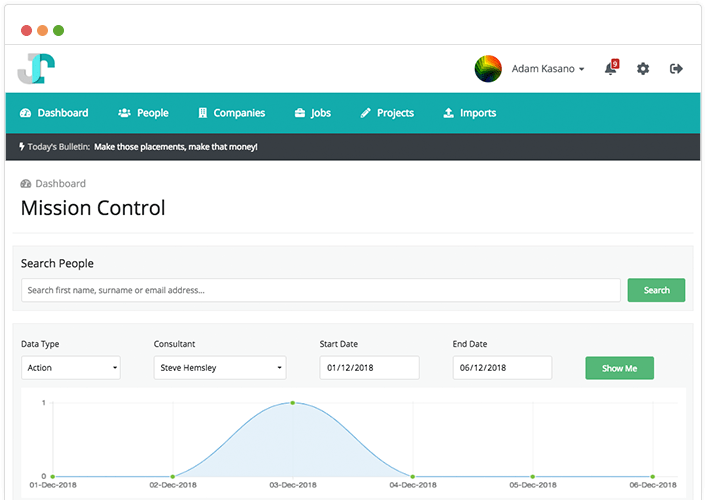Open settings via the gear icon
This screenshot has width=707, height=500.
[643, 69]
